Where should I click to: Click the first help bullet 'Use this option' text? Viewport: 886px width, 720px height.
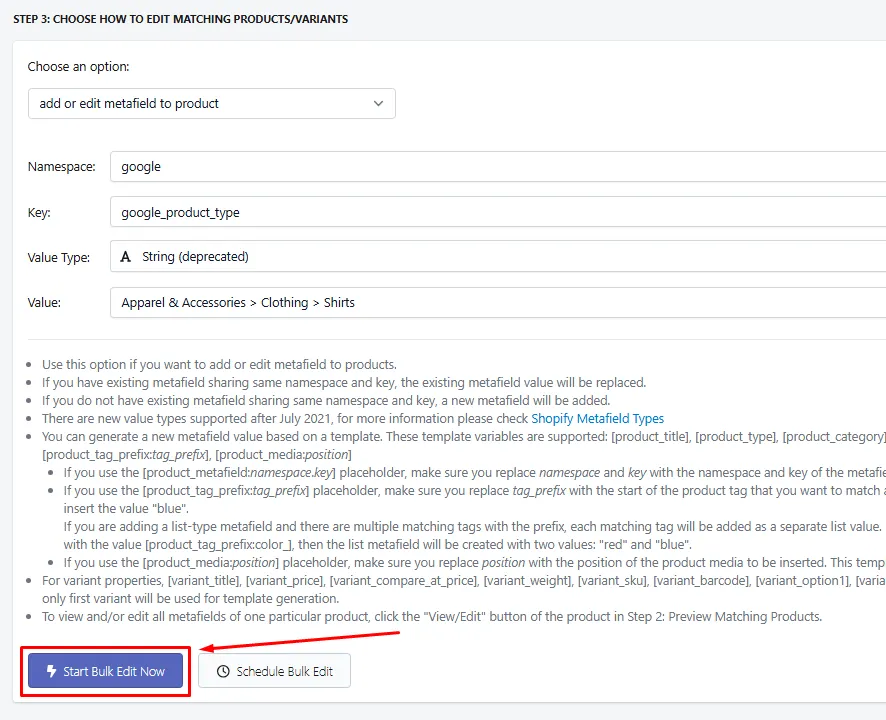click(x=219, y=365)
